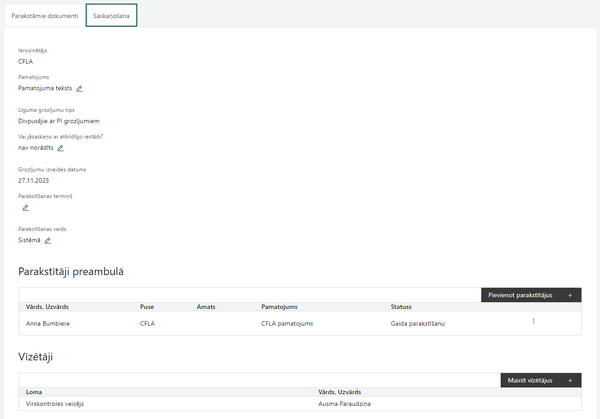The height and width of the screenshot is (419, 600).
Task: Sort by Vārds, Uzvārds column in signers table
Action: click(47, 307)
